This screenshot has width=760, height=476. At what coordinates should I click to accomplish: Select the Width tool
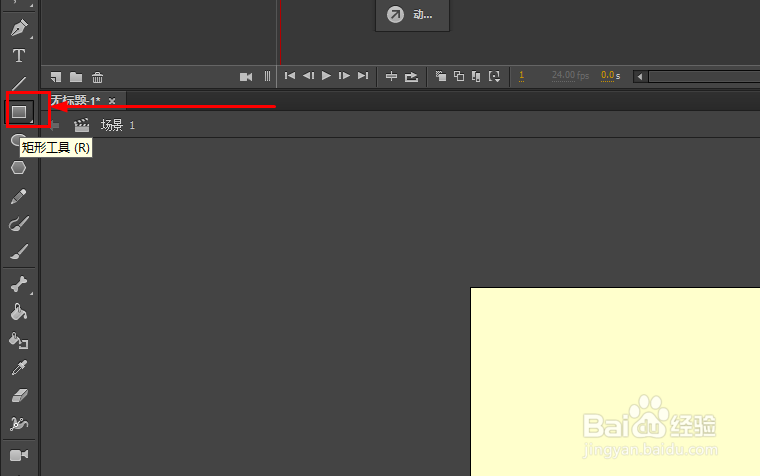19,424
